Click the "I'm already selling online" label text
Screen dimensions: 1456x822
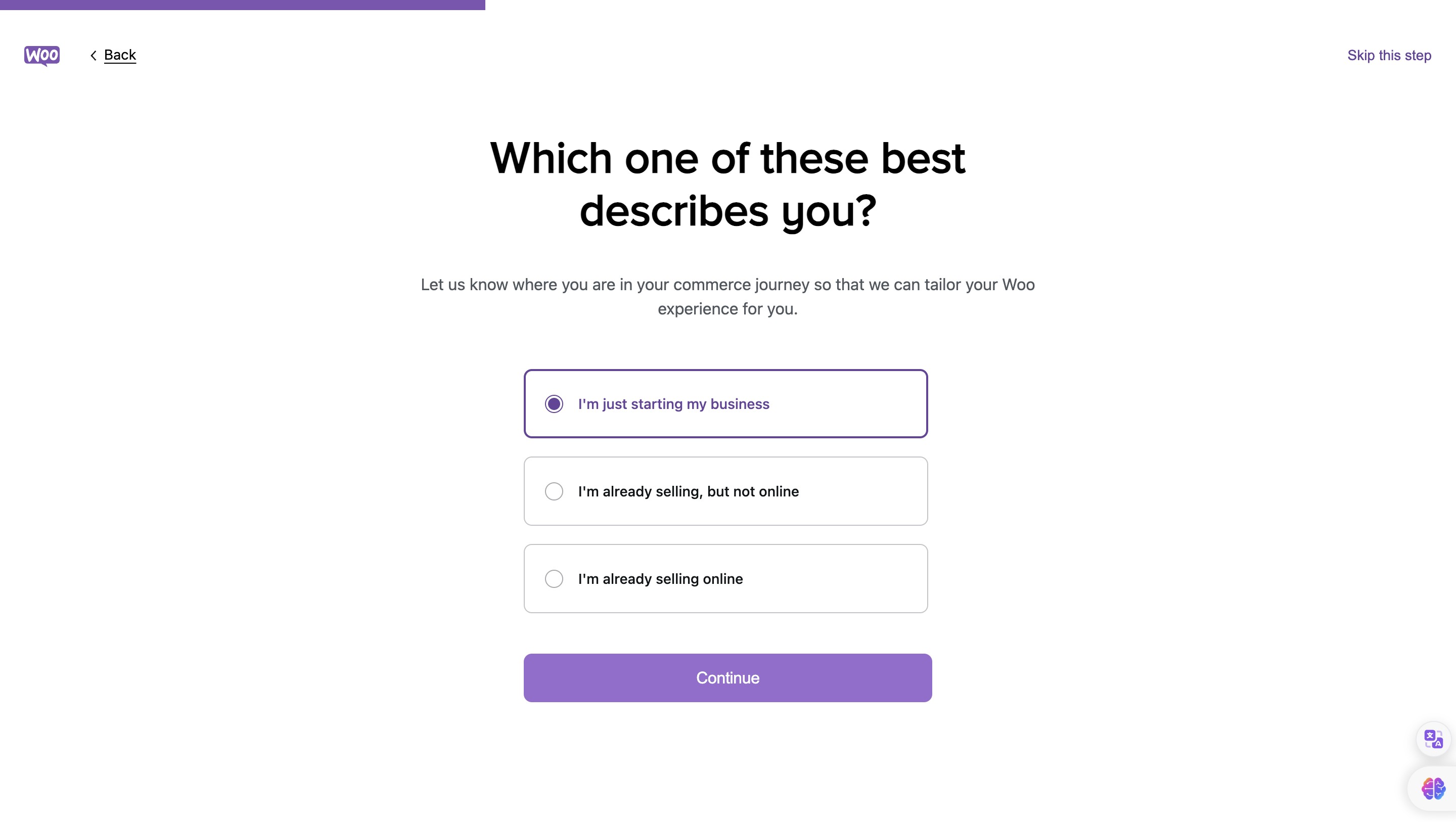pyautogui.click(x=660, y=578)
